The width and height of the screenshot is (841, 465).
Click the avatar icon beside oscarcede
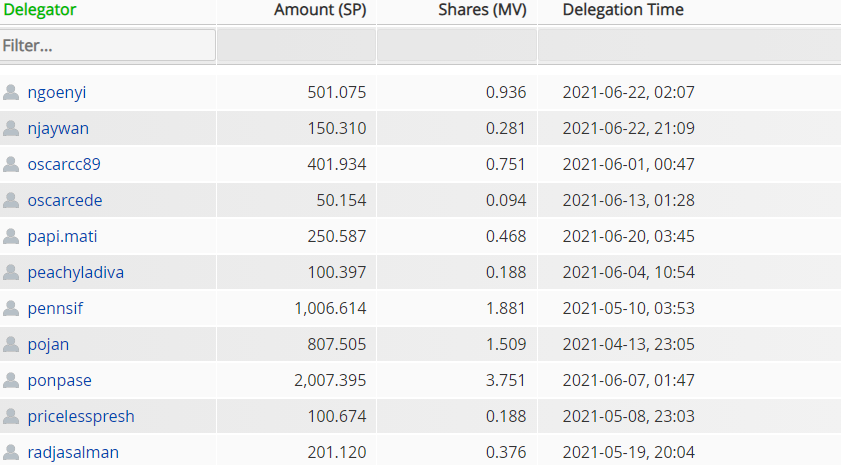coord(11,200)
